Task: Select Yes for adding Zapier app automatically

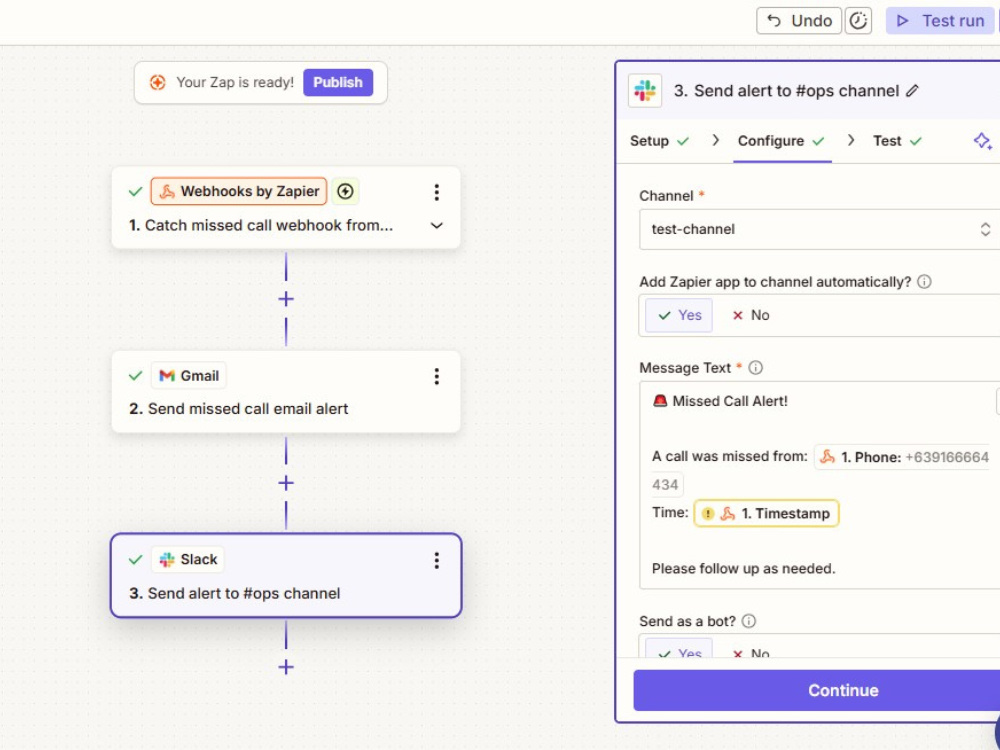Action: tap(679, 315)
